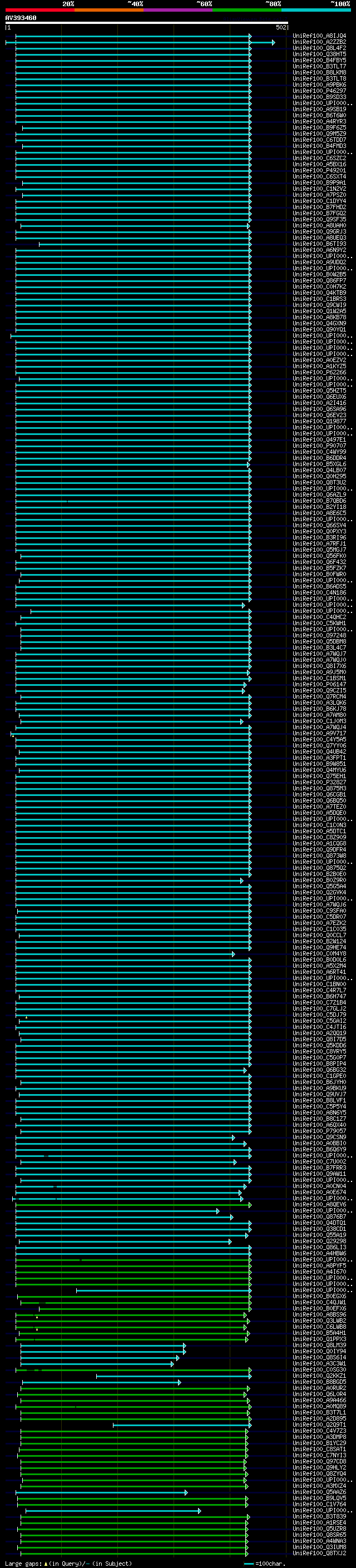This screenshot has width=356, height=1568.
Task: Click the white query sequence bar
Action: point(147,23)
